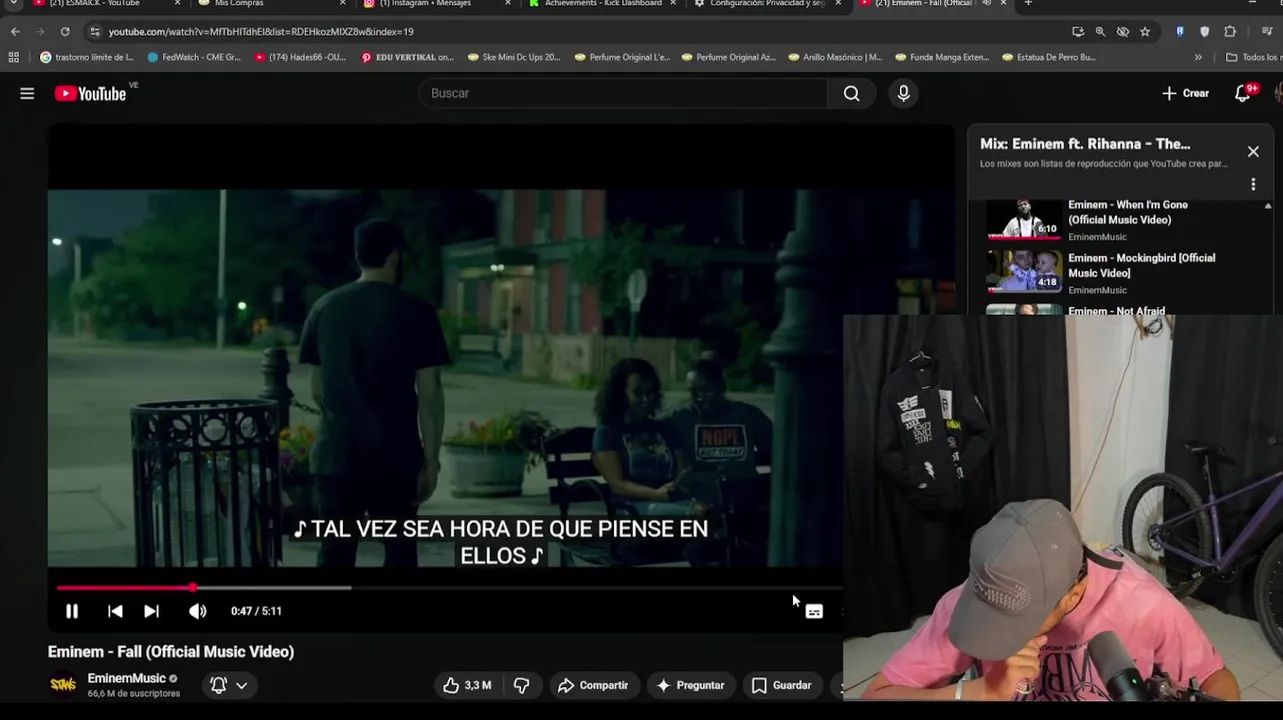Screen dimensions: 1283x720
Task: Open the Mix playlist three-dot menu
Action: click(x=1253, y=184)
